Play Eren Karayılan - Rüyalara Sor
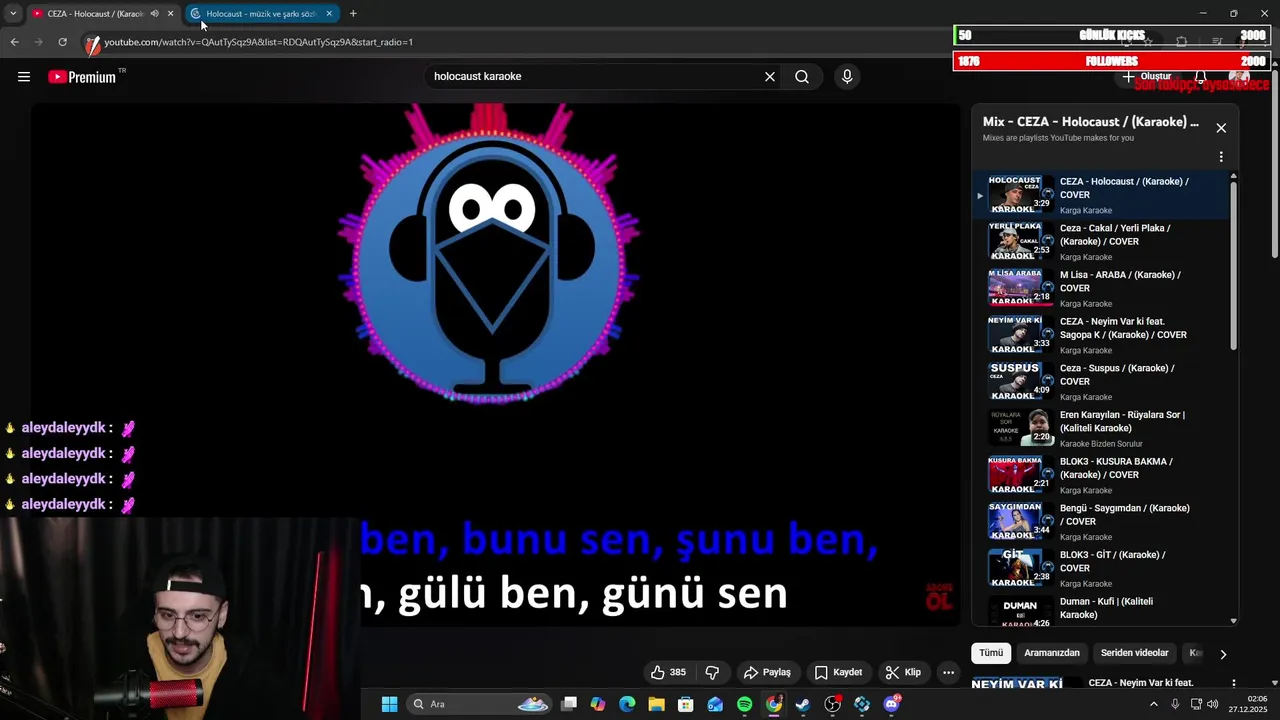This screenshot has height=720, width=1280. point(1101,429)
